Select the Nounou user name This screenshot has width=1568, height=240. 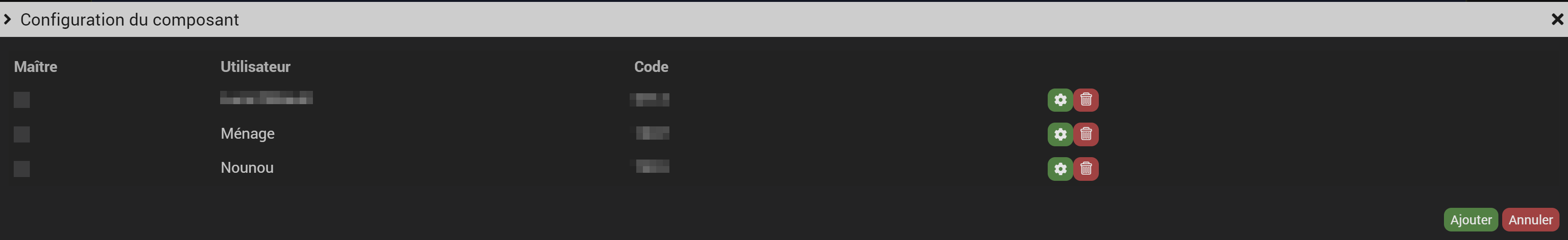coord(247,168)
